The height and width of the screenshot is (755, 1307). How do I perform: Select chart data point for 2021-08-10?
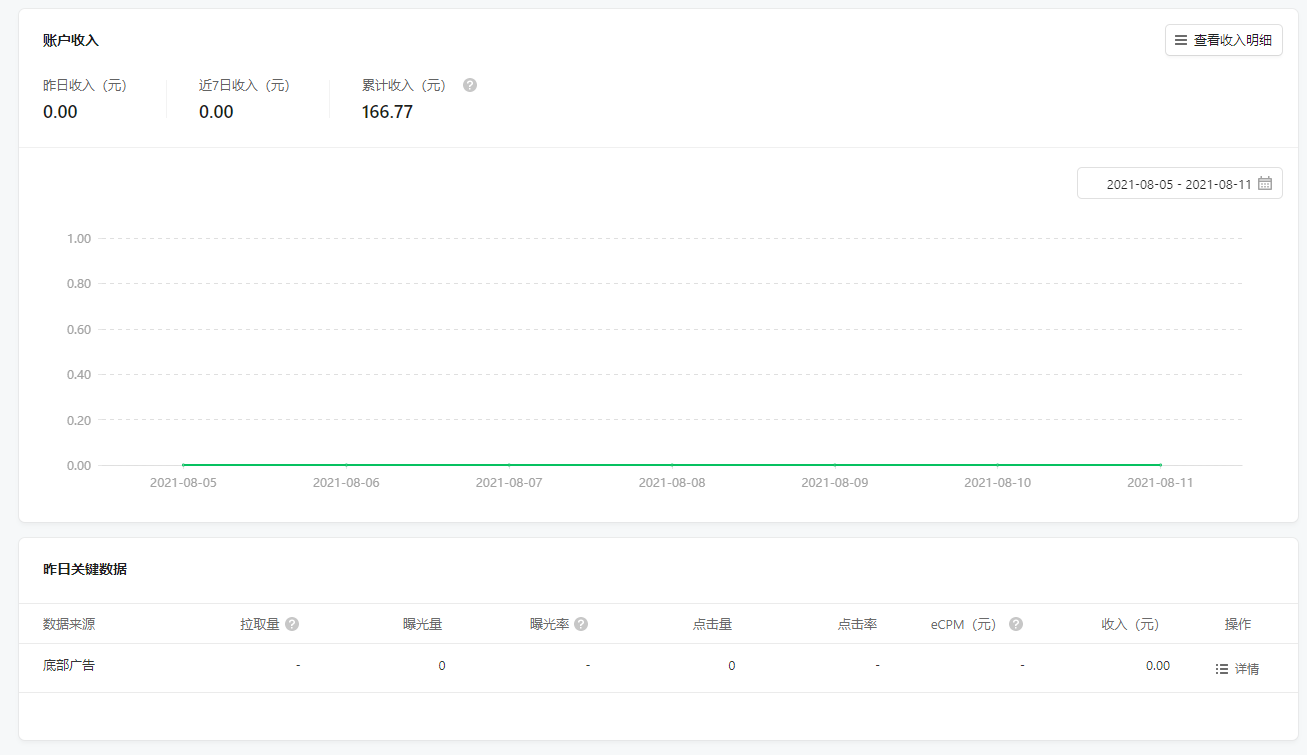(x=997, y=465)
